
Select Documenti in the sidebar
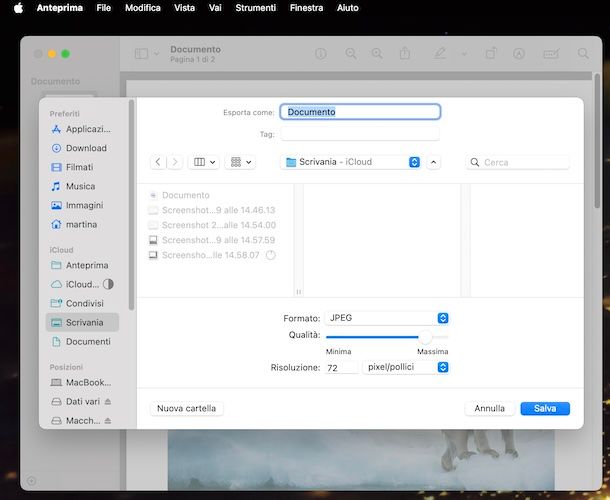tap(82, 341)
